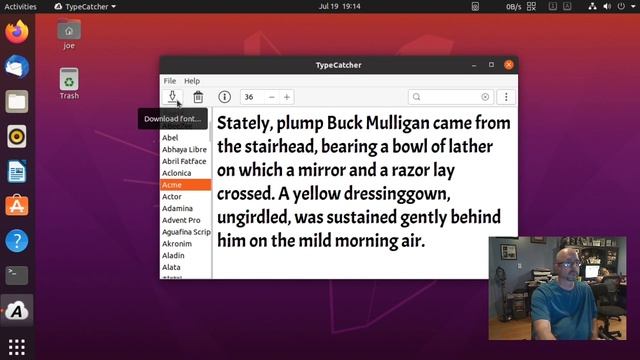Click the screenshot indicator icon in top bar
Viewport: 640px width, 360px height.
coord(475,7)
